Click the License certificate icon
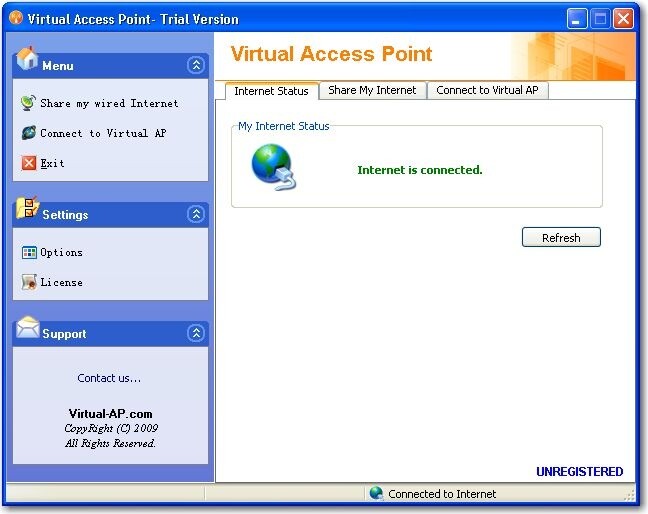The height and width of the screenshot is (514, 648). click(x=29, y=282)
